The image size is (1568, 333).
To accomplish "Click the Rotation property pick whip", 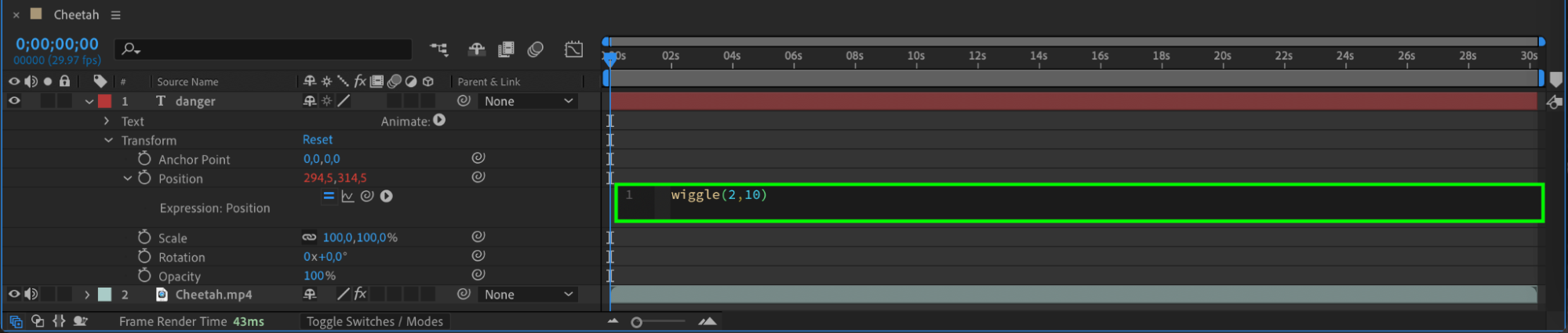I will (x=478, y=255).
